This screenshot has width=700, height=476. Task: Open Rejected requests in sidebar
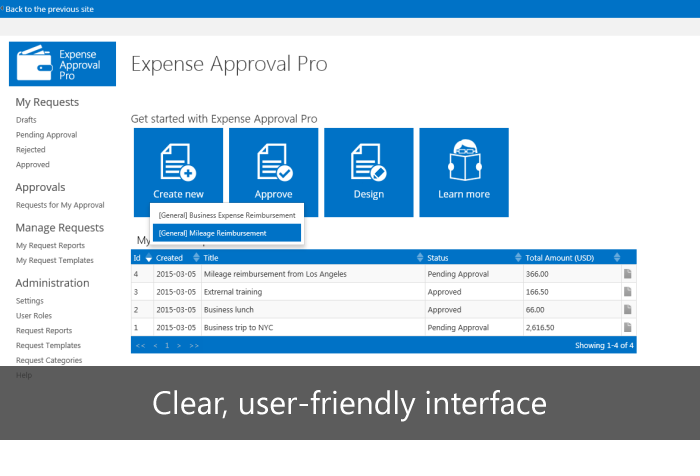(x=30, y=150)
